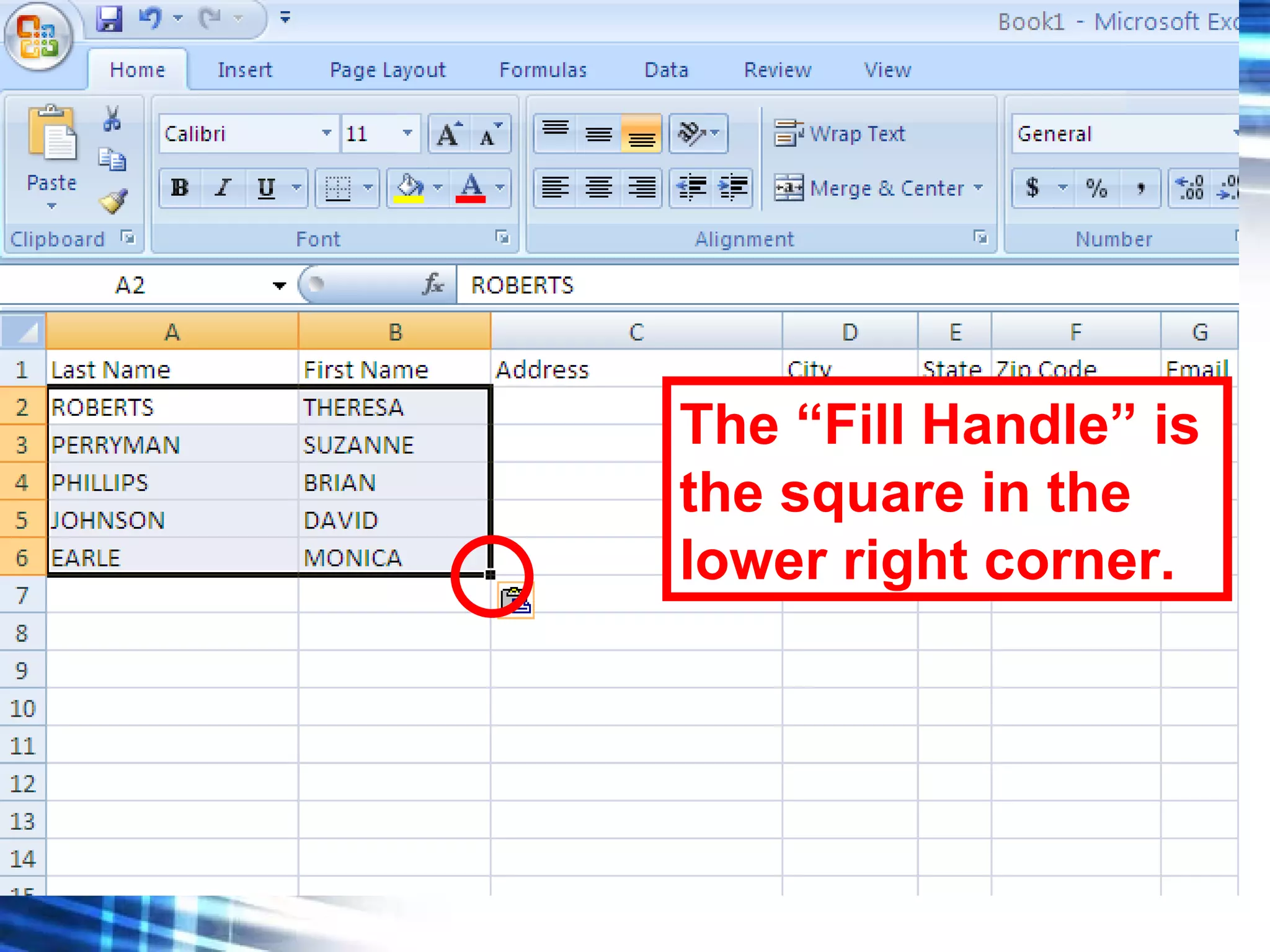The height and width of the screenshot is (952, 1270).
Task: Click the Save icon in quick access toolbar
Action: coord(109,20)
